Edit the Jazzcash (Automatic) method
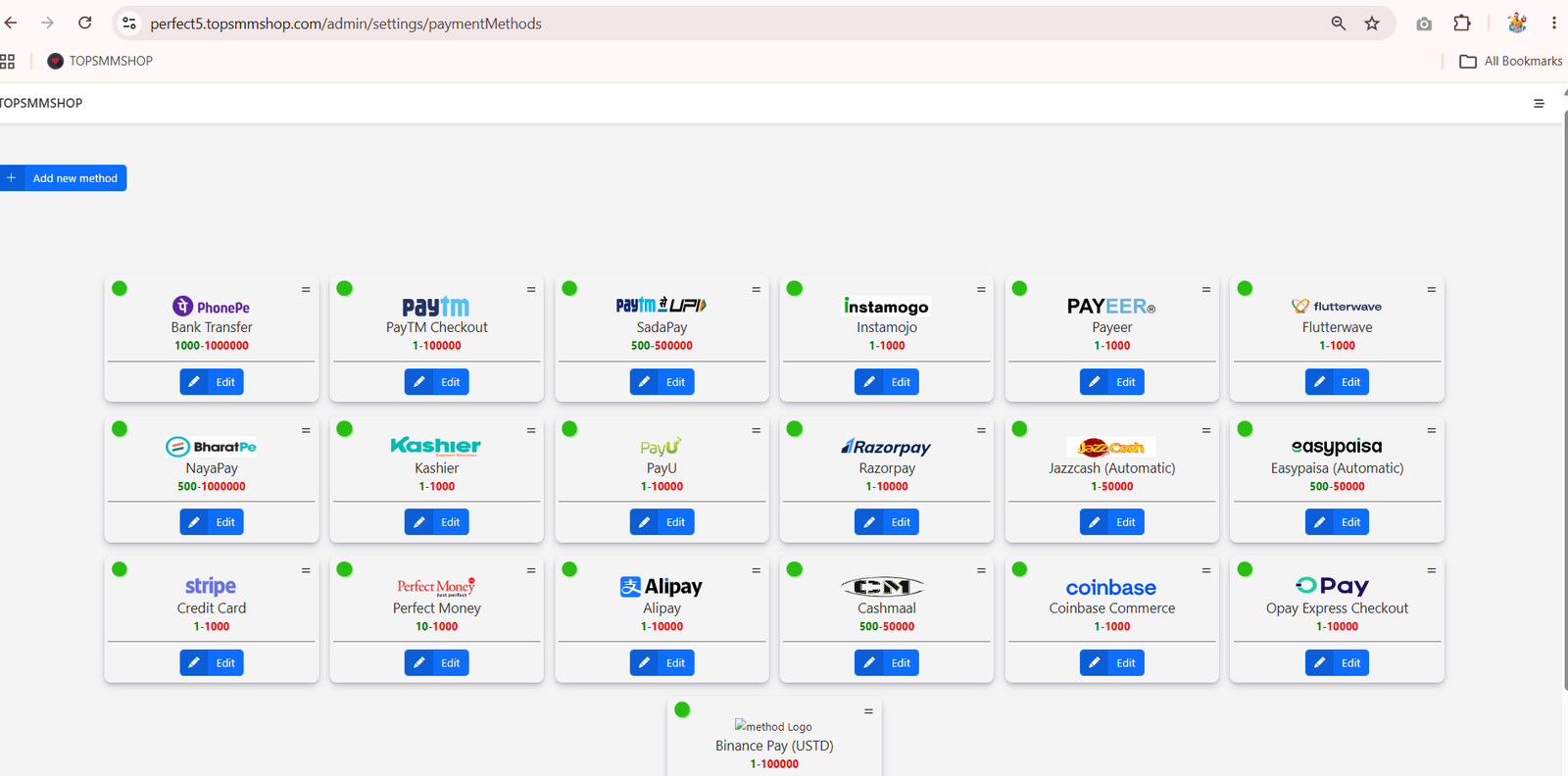The image size is (1568, 776). pos(1111,522)
